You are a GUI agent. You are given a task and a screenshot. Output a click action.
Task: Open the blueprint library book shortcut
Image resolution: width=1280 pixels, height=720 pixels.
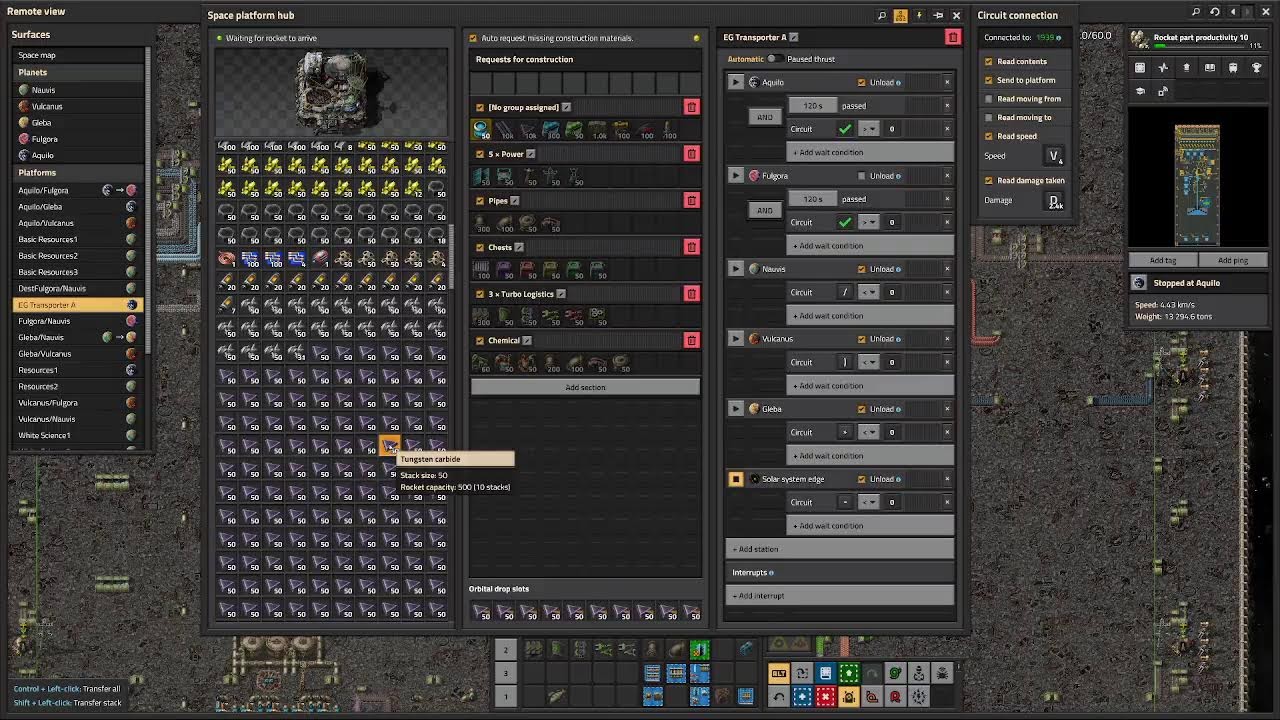pyautogui.click(x=825, y=673)
